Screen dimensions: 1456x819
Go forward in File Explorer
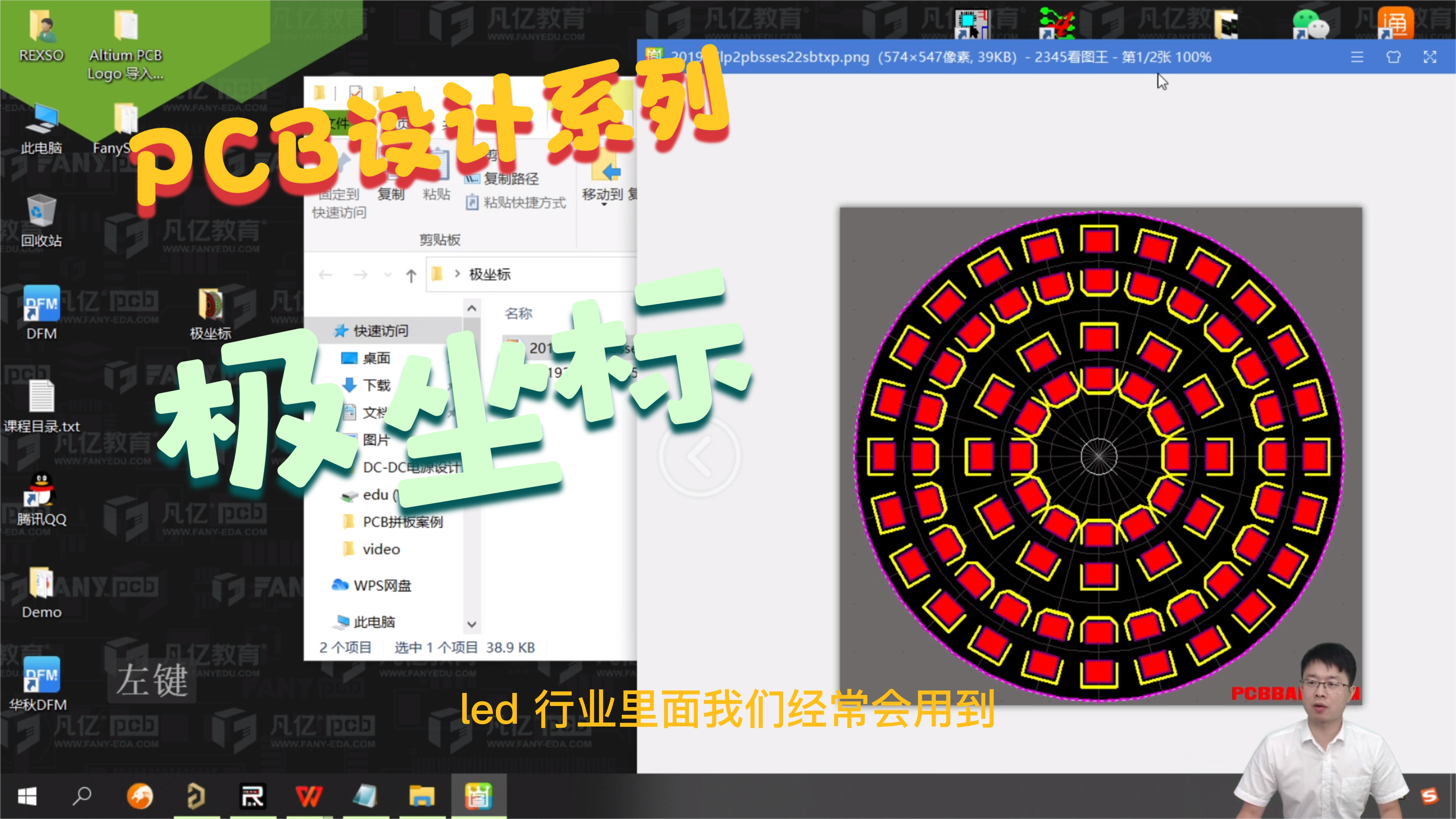tap(361, 275)
